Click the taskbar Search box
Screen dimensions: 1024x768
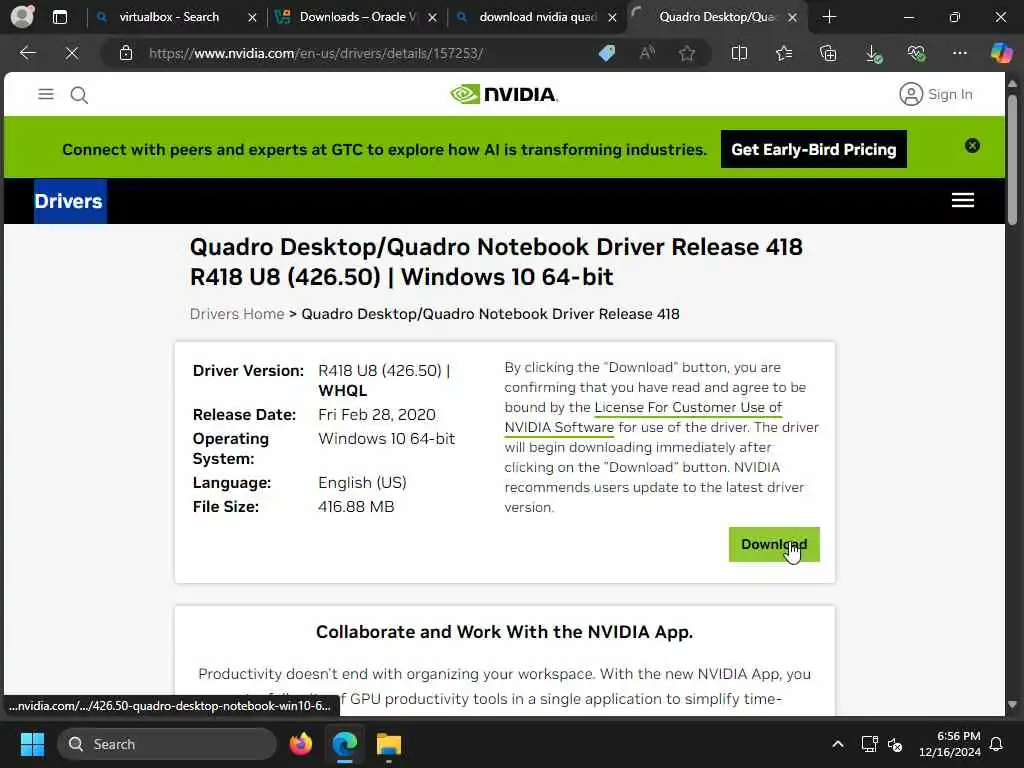coord(167,744)
